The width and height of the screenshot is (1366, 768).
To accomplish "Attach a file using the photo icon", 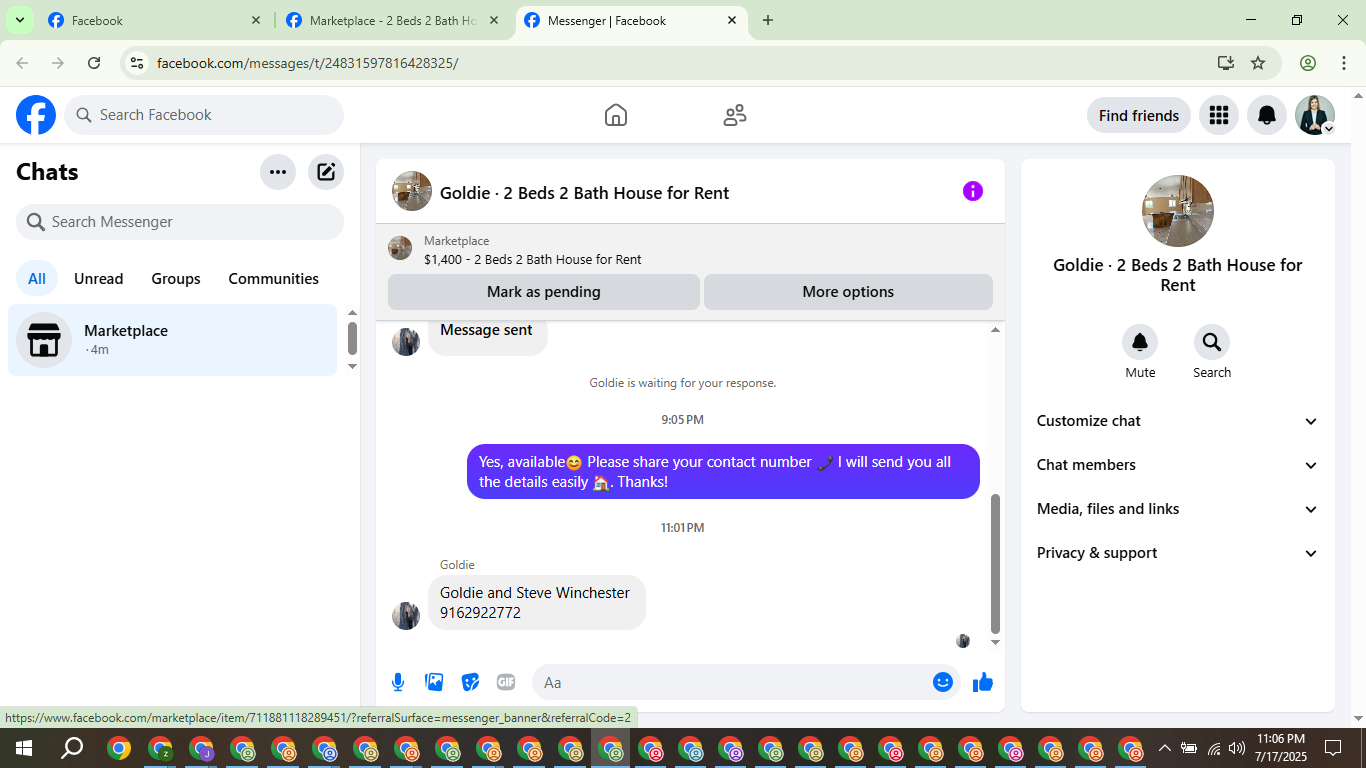I will pos(434,682).
